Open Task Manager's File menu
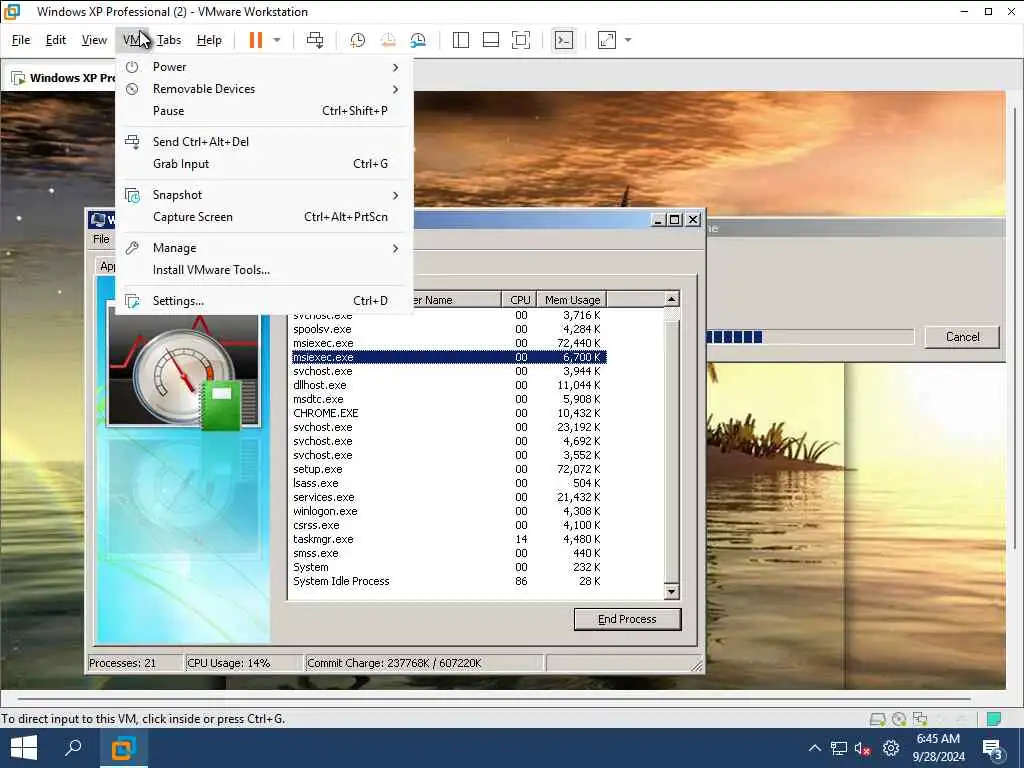The width and height of the screenshot is (1024, 768). 101,239
